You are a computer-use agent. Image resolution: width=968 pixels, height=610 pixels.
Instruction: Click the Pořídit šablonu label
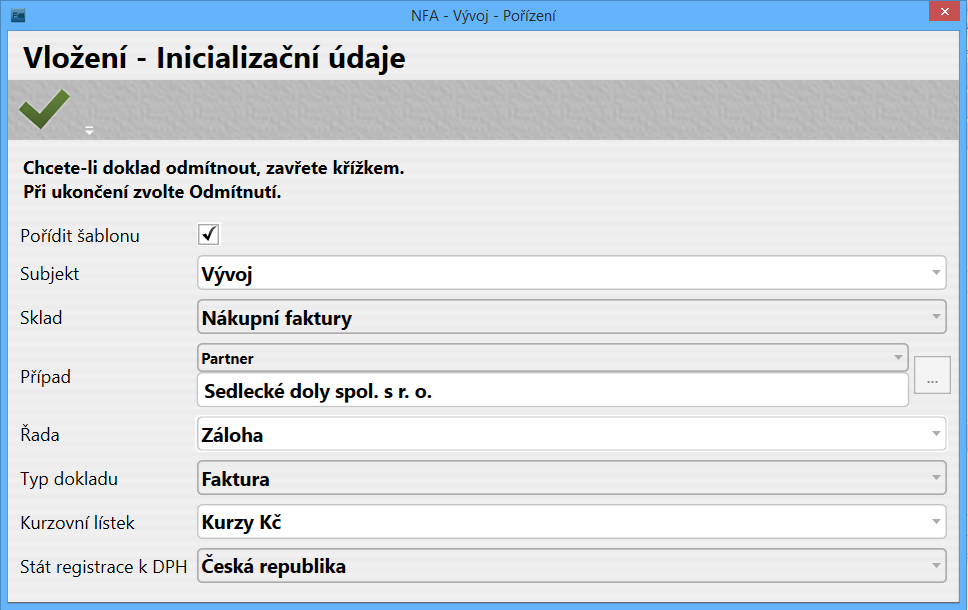pos(80,236)
